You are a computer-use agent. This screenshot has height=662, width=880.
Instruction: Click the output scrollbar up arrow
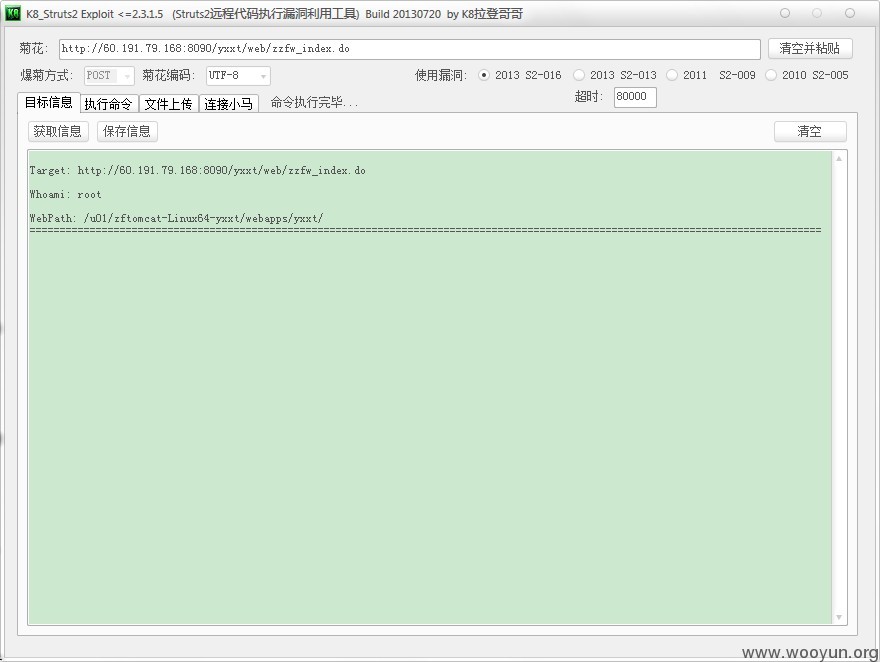tap(839, 159)
